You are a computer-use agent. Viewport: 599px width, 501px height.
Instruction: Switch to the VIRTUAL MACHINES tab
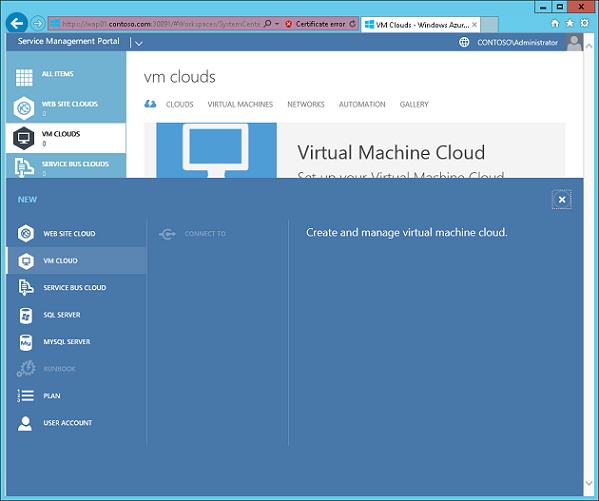[240, 104]
